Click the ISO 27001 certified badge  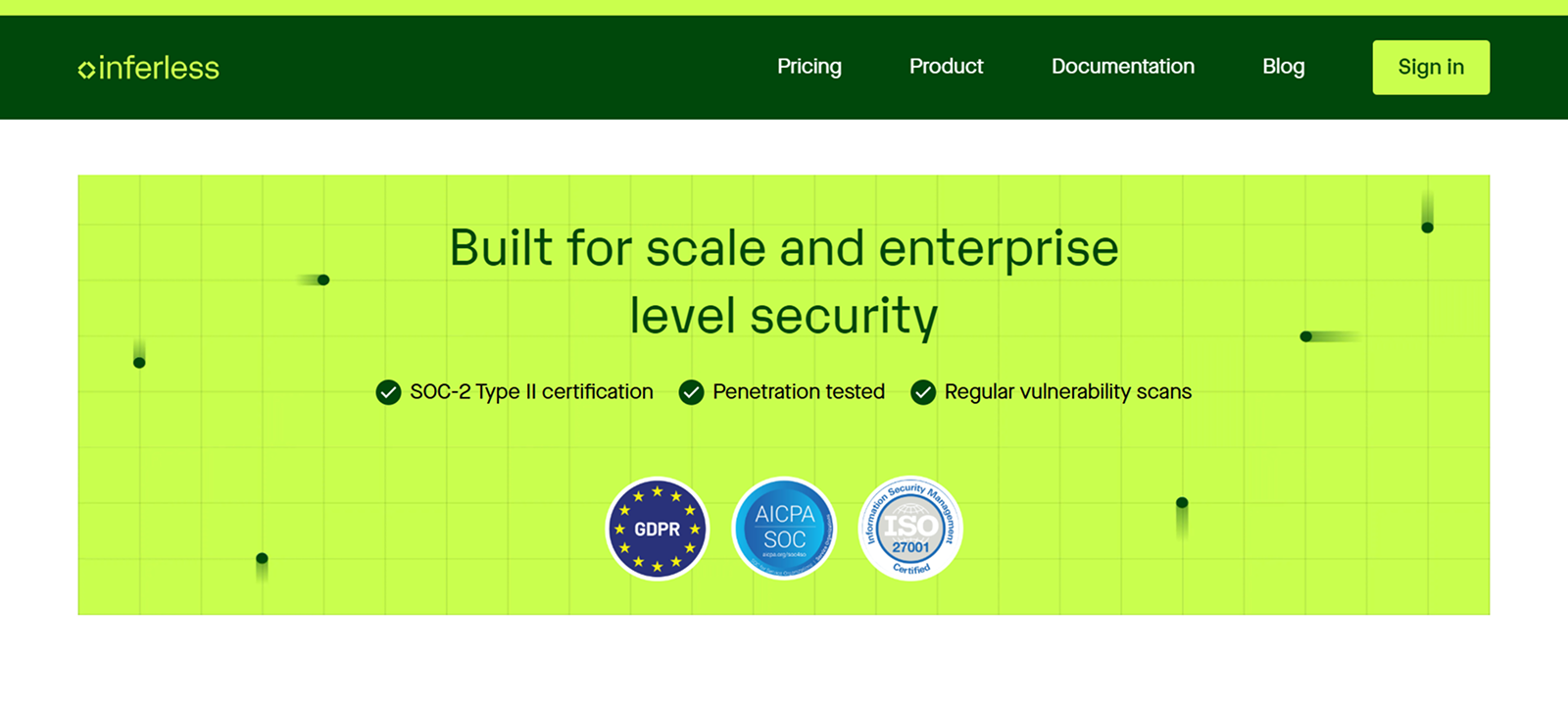[x=910, y=529]
